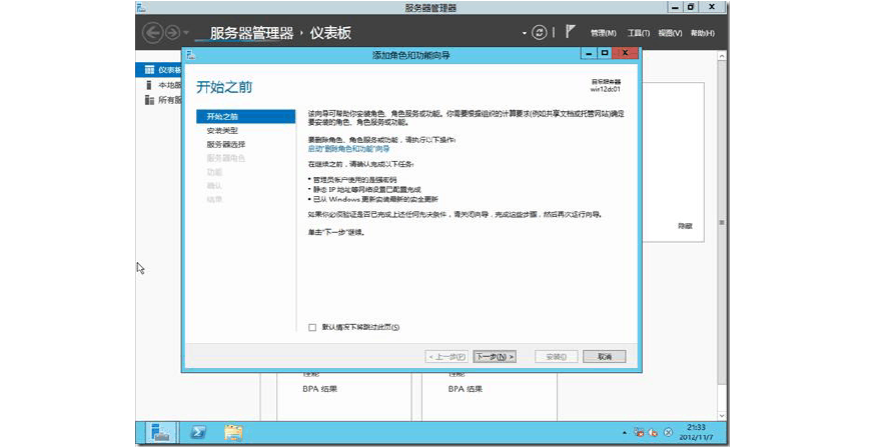Select the 服务器选择 step in the wizard
The height and width of the screenshot is (447, 893).
click(226, 144)
